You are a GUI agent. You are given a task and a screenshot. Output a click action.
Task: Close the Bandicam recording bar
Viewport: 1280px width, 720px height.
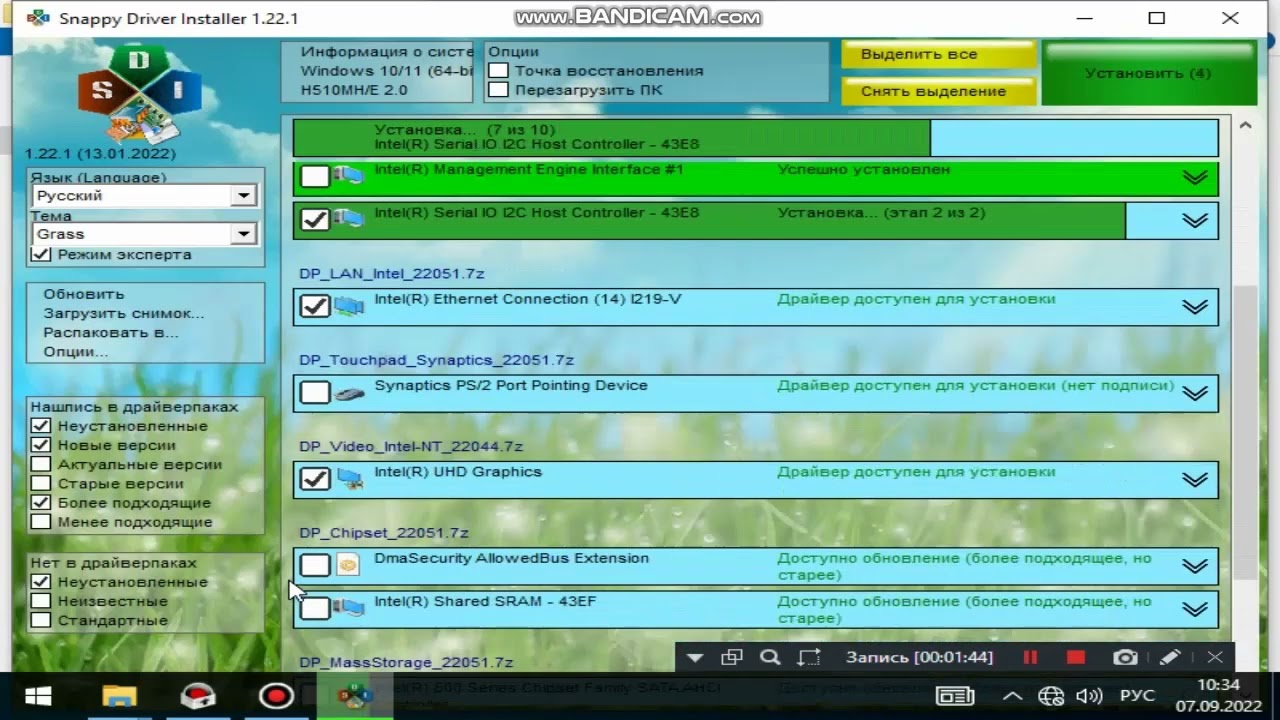[1215, 657]
